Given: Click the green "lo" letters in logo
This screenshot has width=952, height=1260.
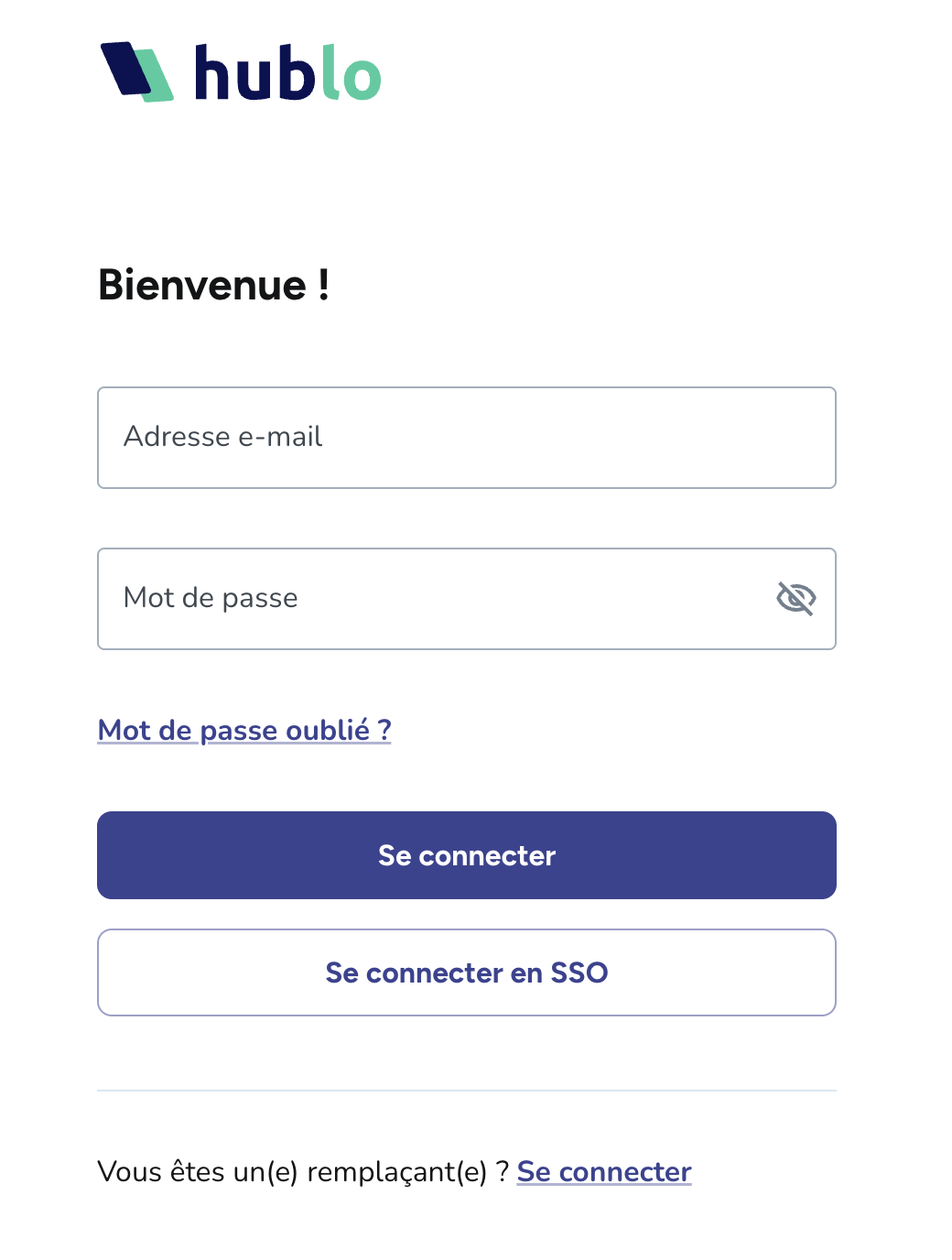Looking at the screenshot, I should tap(351, 73).
